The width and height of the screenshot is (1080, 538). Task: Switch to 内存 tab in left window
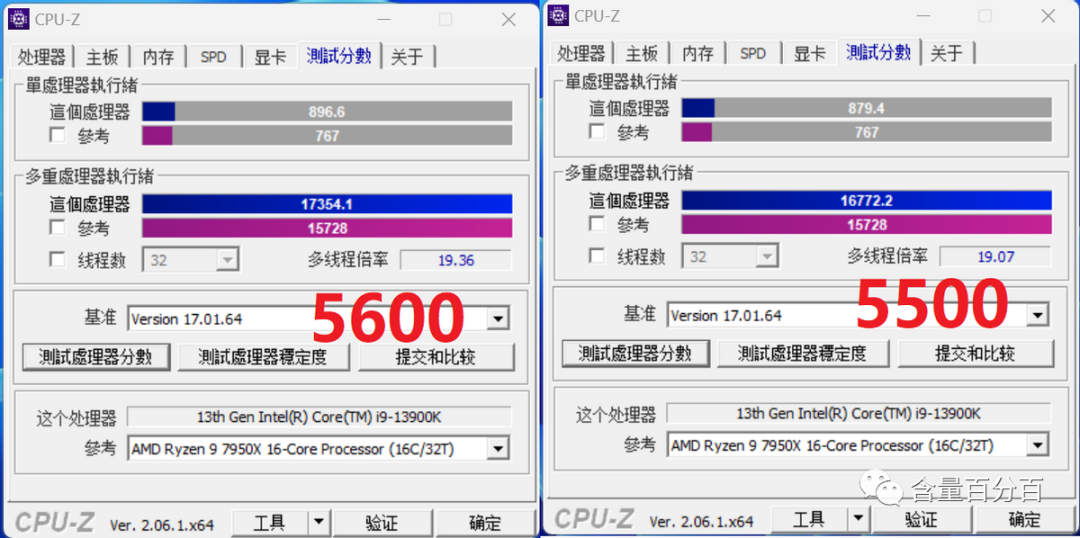[x=158, y=56]
